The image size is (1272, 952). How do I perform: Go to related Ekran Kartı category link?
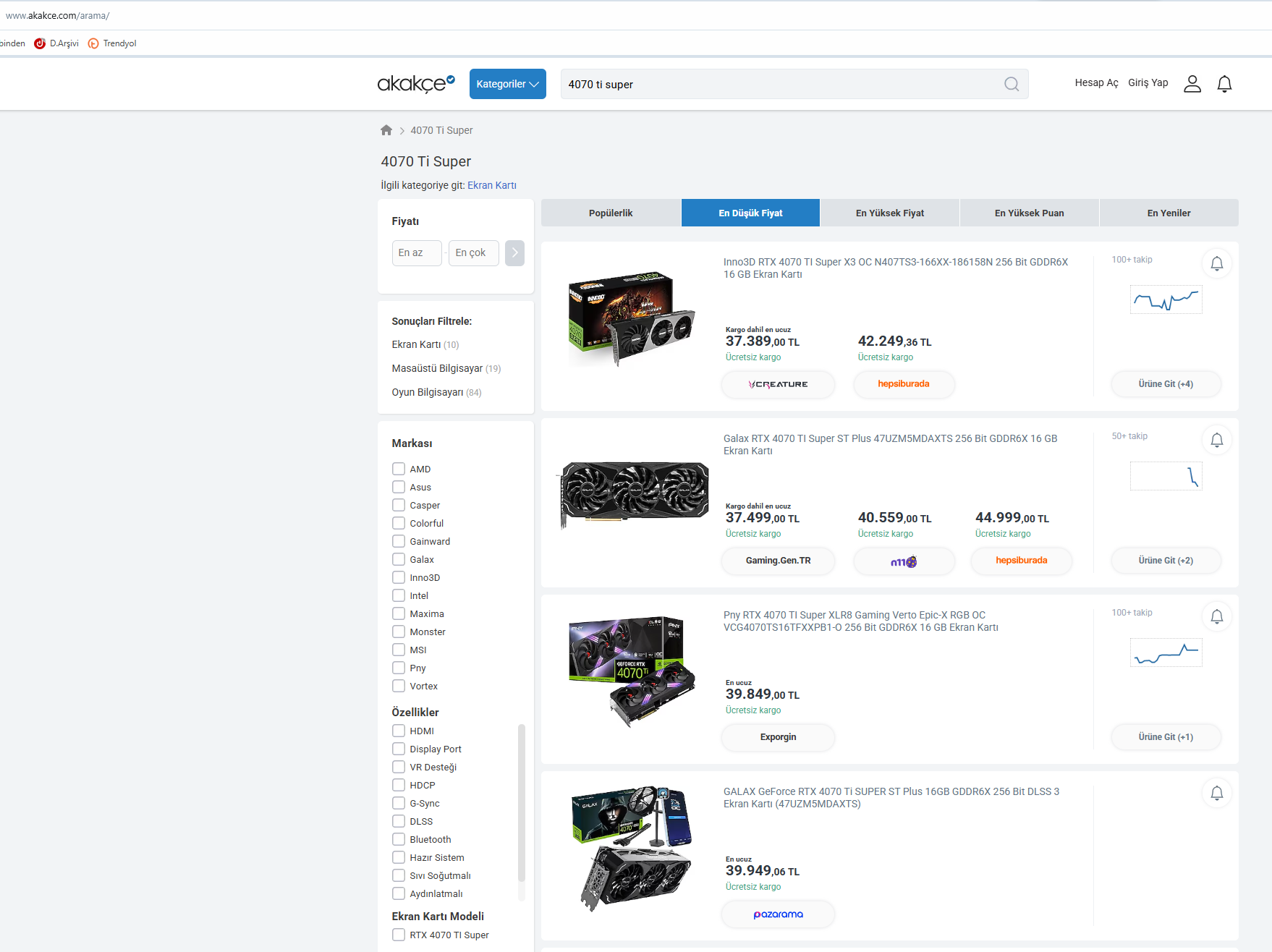[x=492, y=185]
